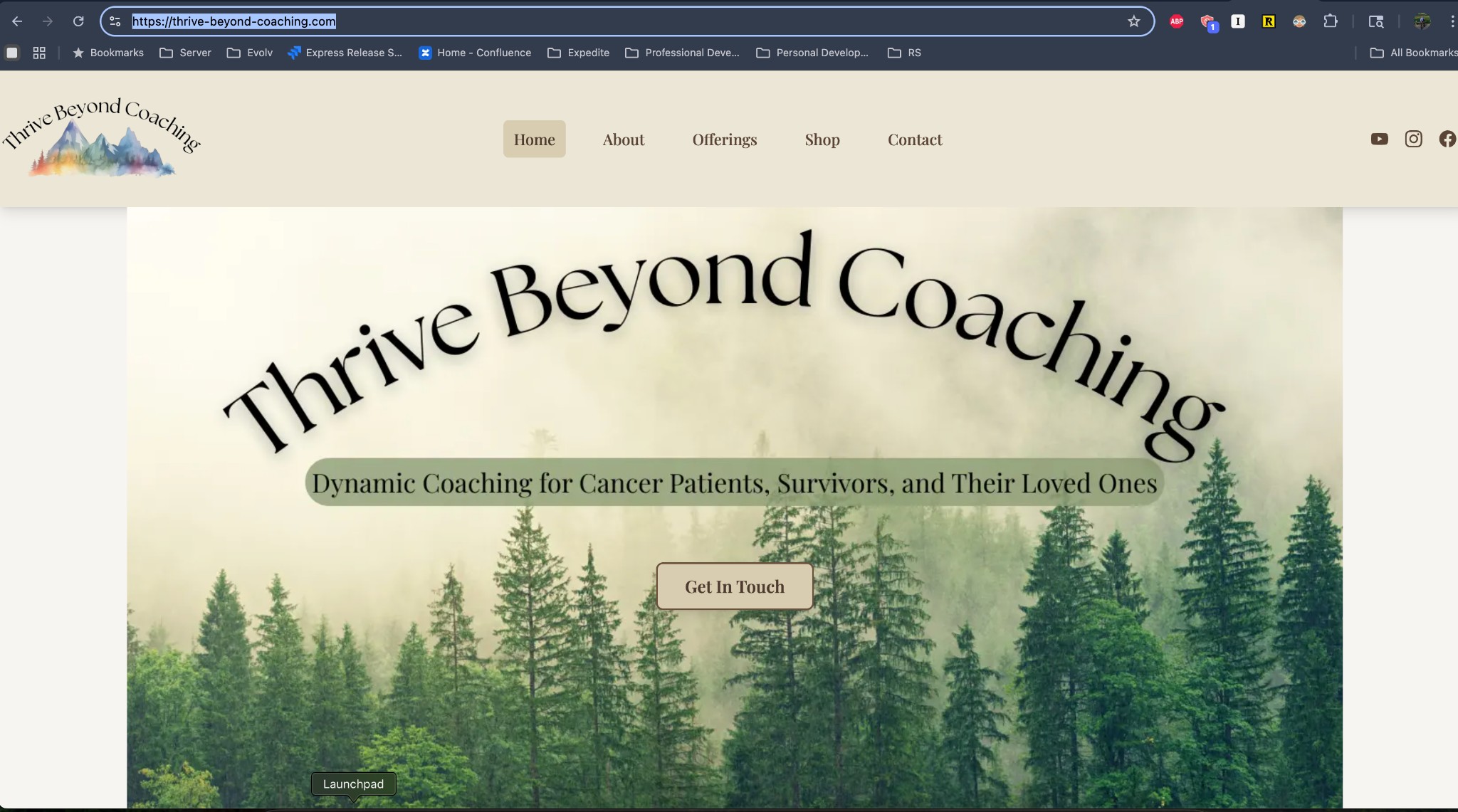This screenshot has height=812, width=1458.
Task: Click the Instapaper I extension icon
Action: (x=1237, y=21)
